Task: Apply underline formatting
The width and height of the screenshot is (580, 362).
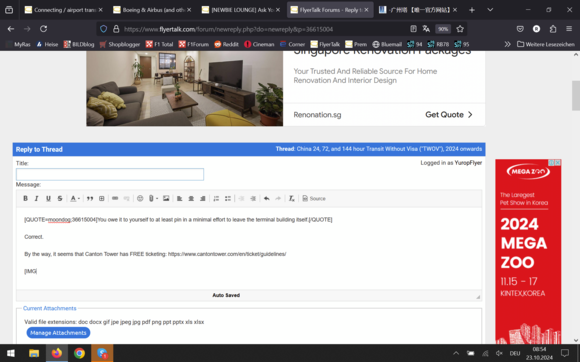Action: coord(48,199)
